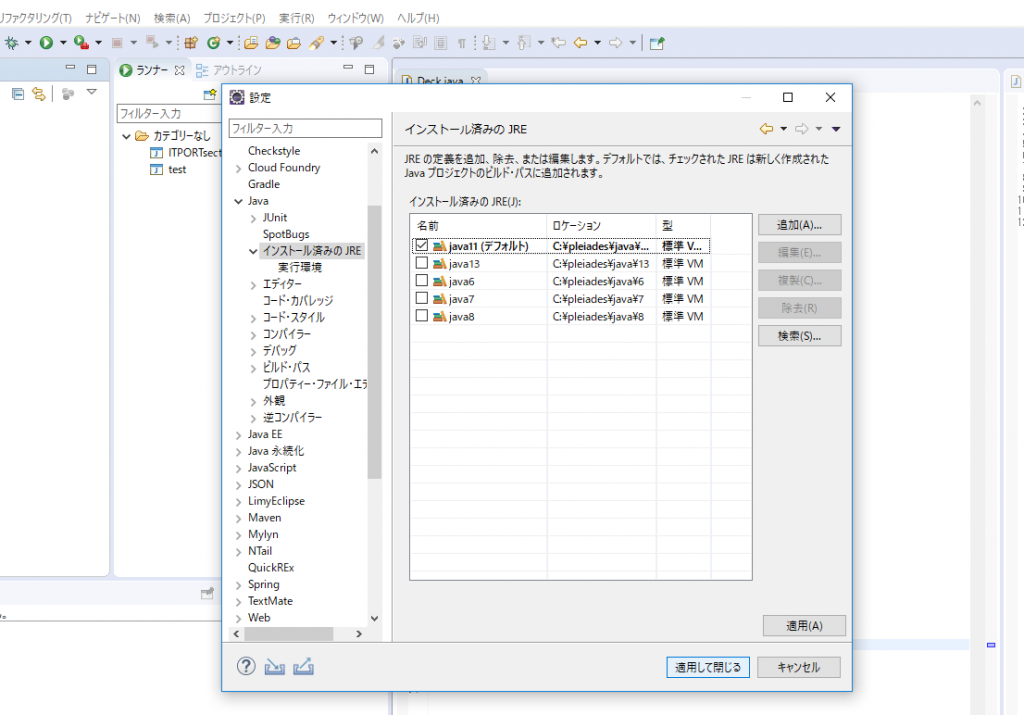Image resolution: width=1024 pixels, height=715 pixels.
Task: Expand the Maven preferences node
Action: tap(238, 518)
